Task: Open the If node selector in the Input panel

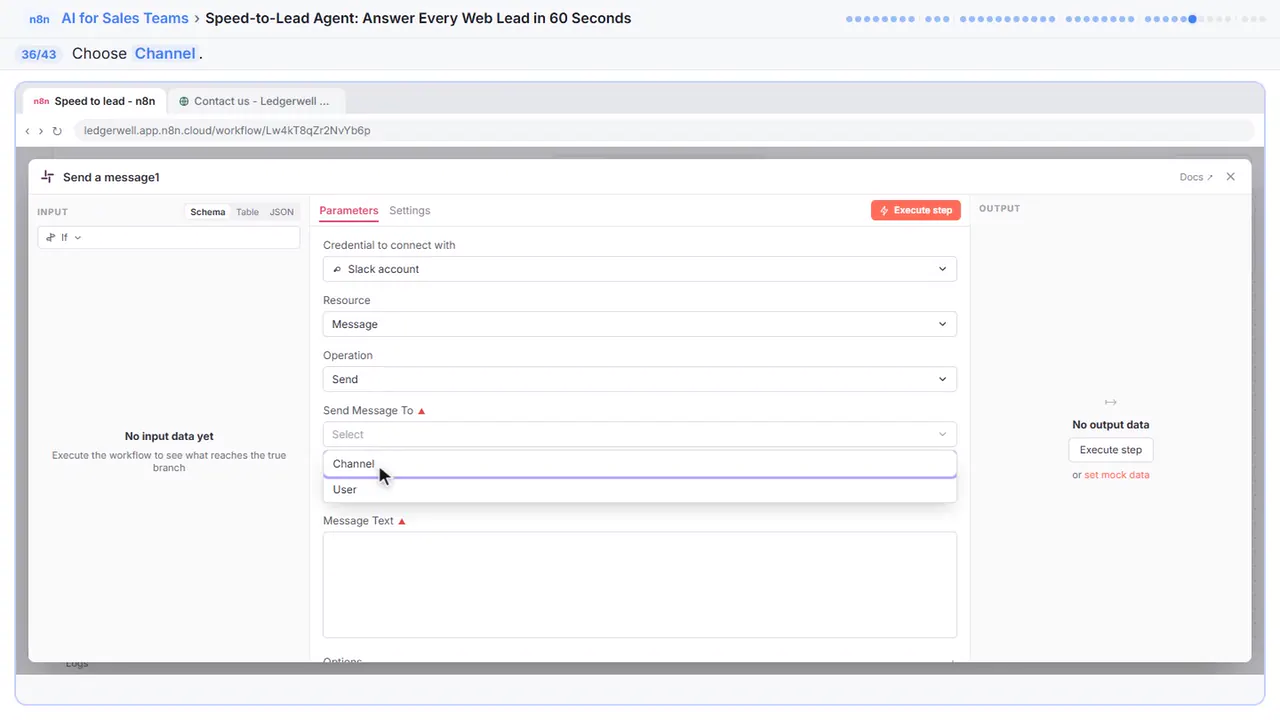Action: 169,237
